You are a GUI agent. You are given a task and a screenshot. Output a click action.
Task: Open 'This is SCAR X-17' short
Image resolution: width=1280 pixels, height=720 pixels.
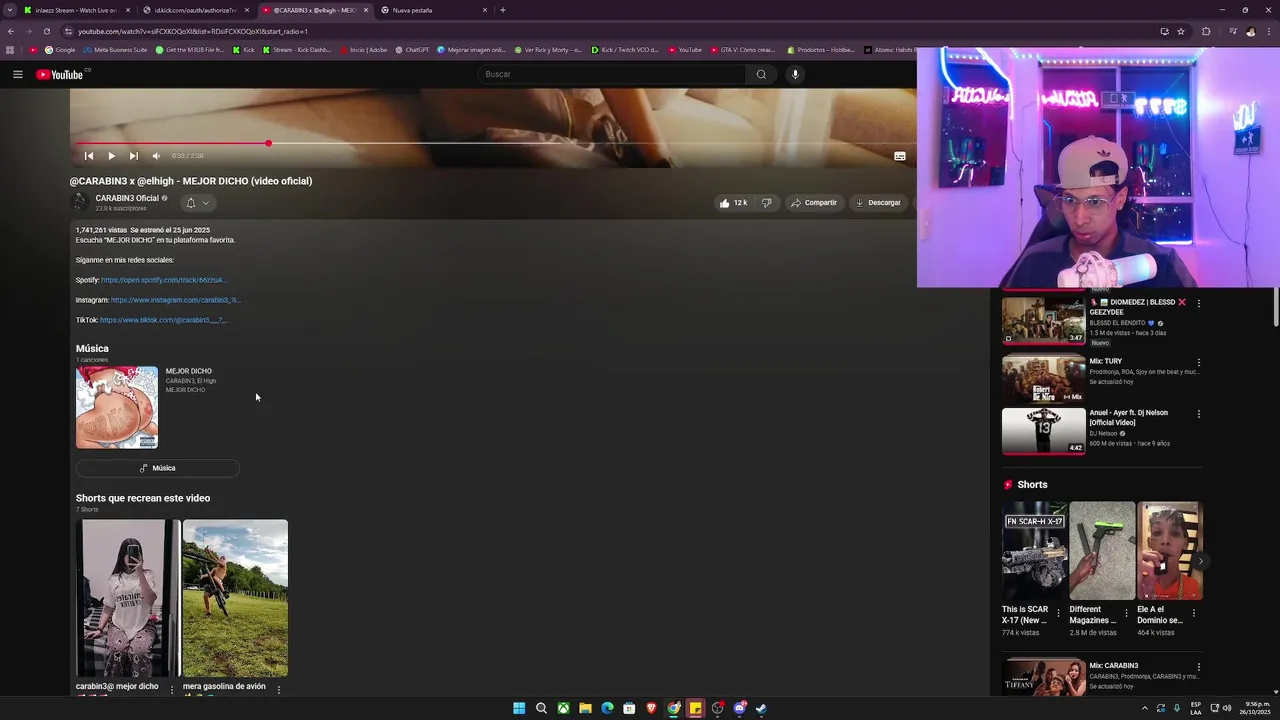click(x=1034, y=551)
